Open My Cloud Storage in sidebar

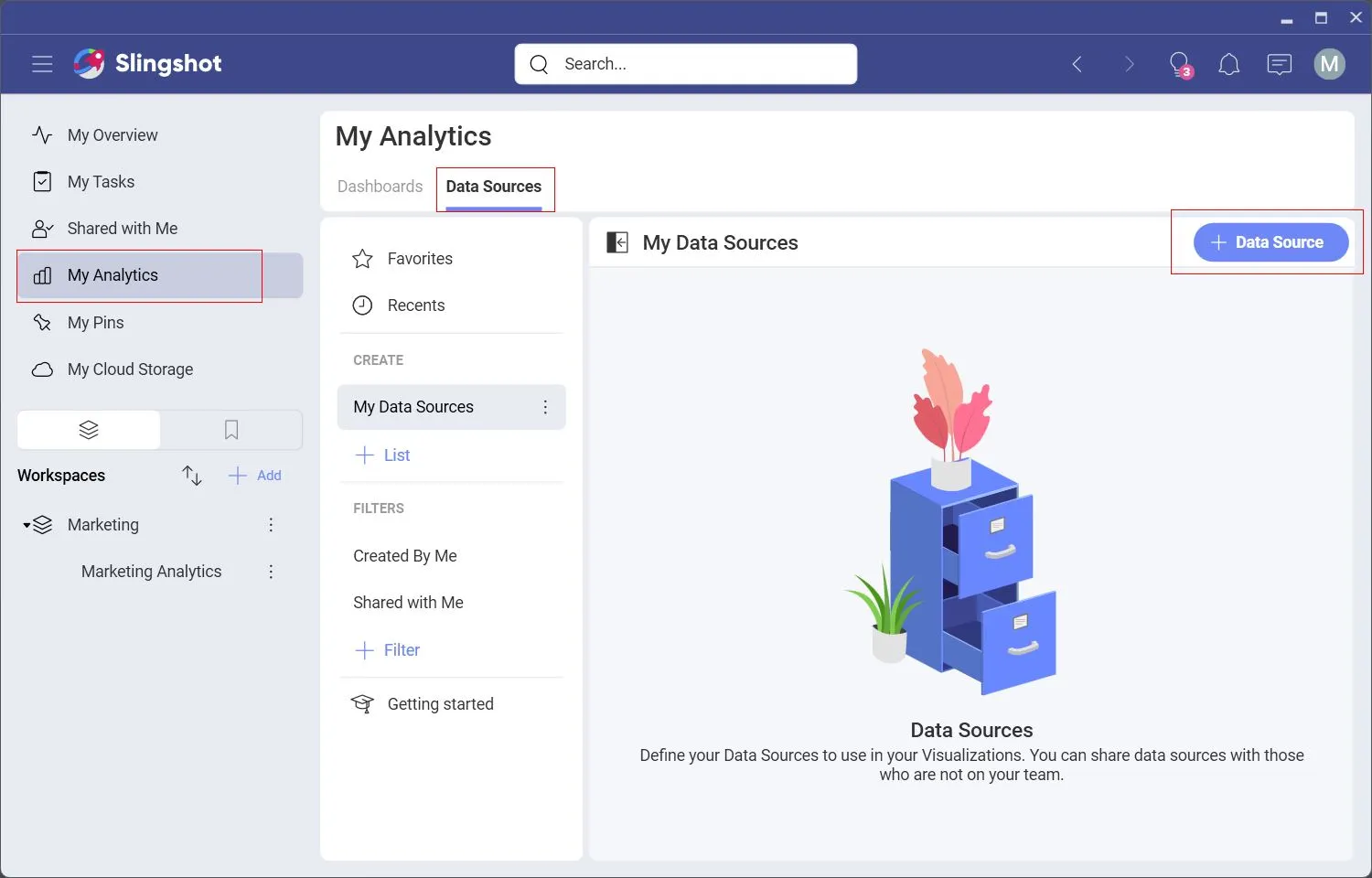130,369
